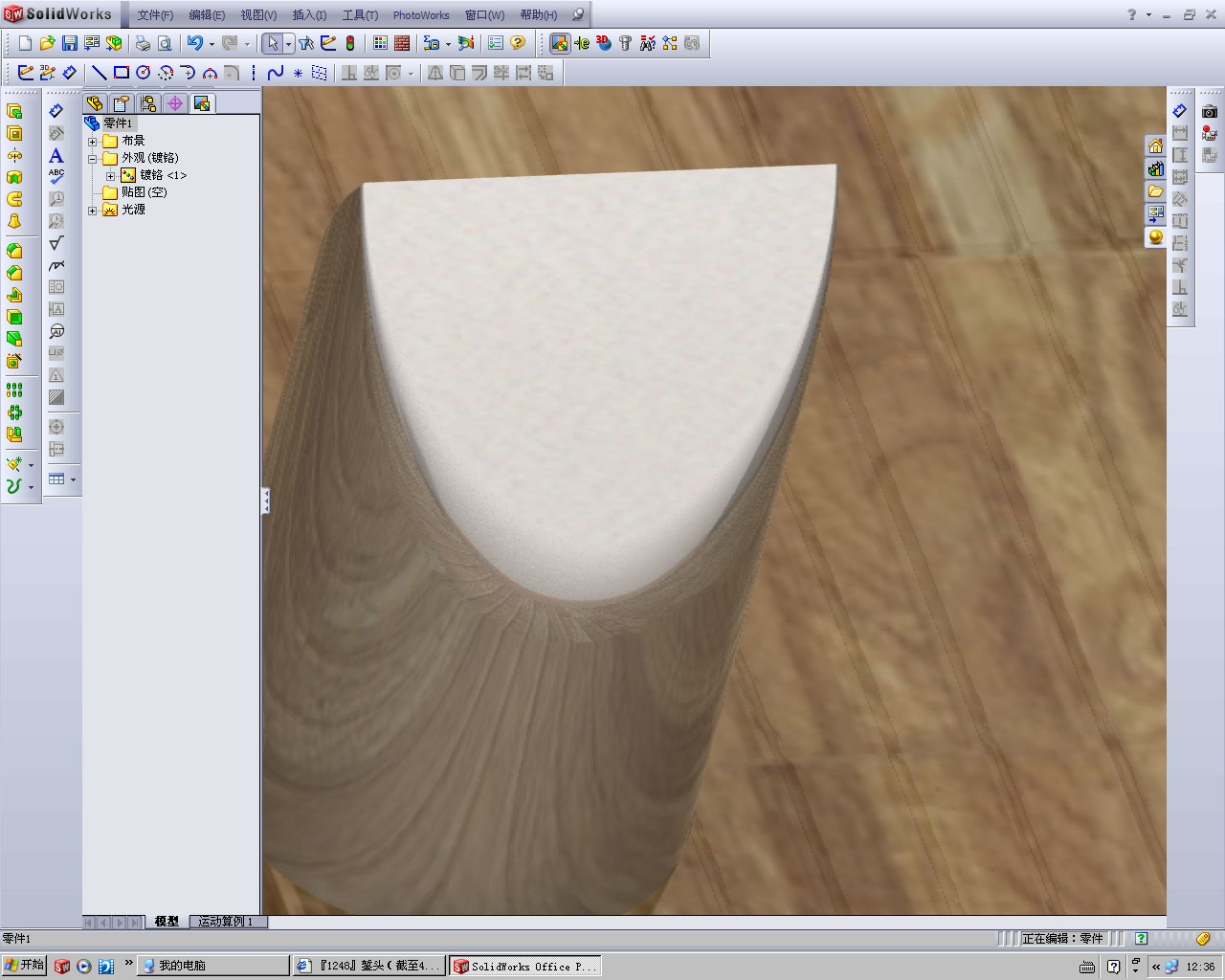The image size is (1225, 980).
Task: Expand the 镀铬 <1> appearance node
Action: click(110, 176)
